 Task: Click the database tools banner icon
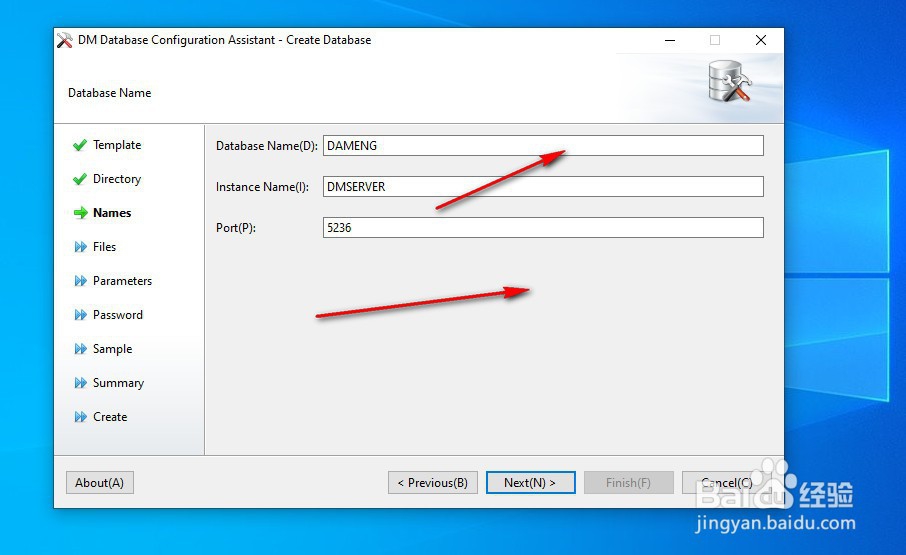(730, 82)
